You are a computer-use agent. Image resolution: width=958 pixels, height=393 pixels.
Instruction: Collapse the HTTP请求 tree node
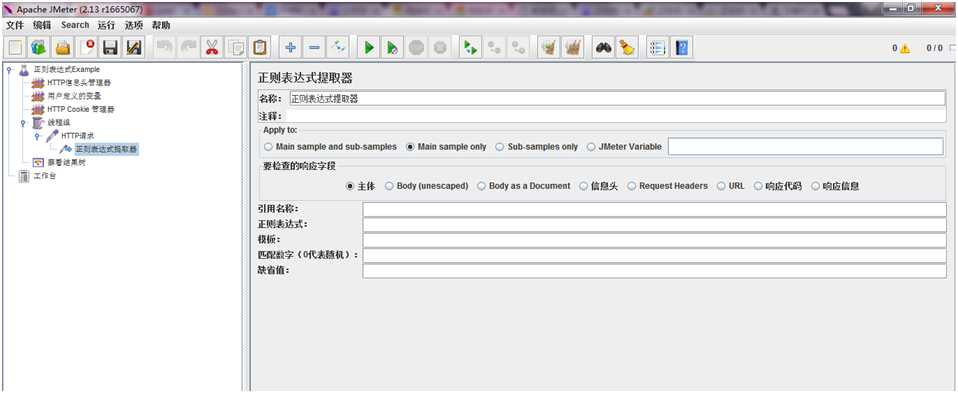click(x=37, y=136)
